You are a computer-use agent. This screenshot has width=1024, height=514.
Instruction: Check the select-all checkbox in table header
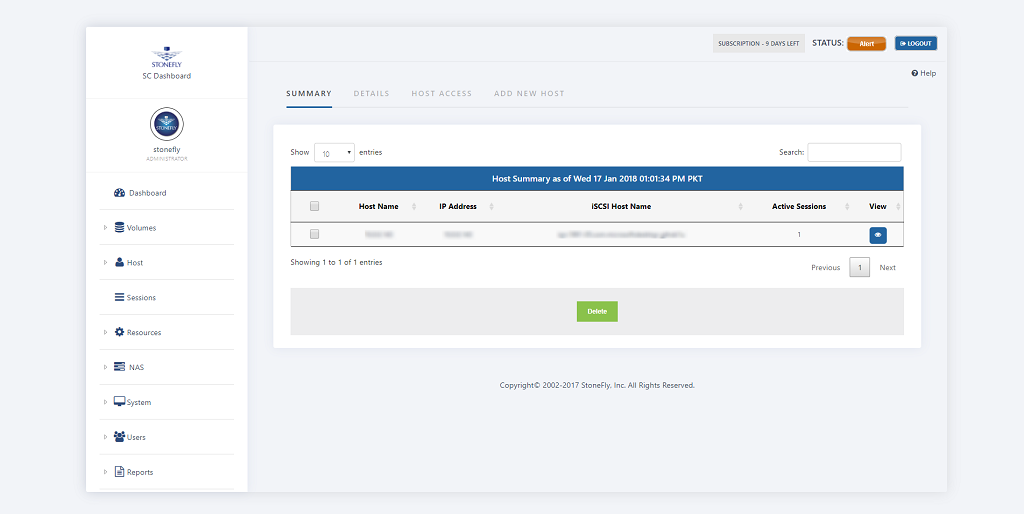click(x=314, y=207)
